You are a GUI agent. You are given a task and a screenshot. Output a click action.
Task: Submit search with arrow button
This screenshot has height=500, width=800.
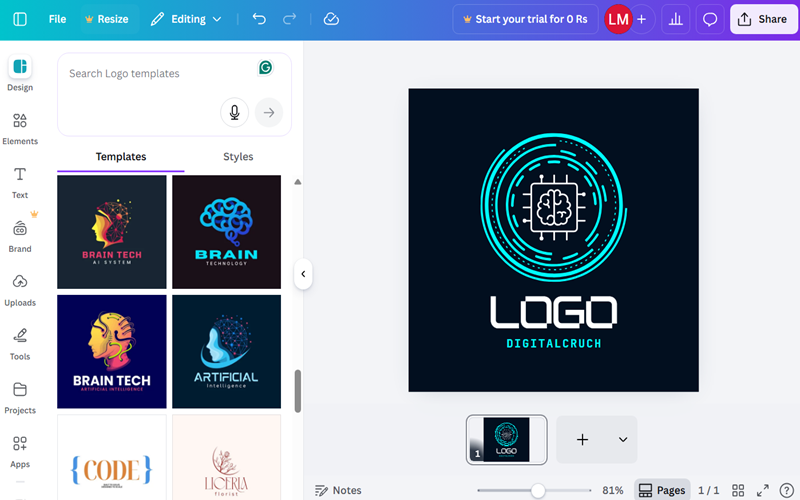[269, 112]
